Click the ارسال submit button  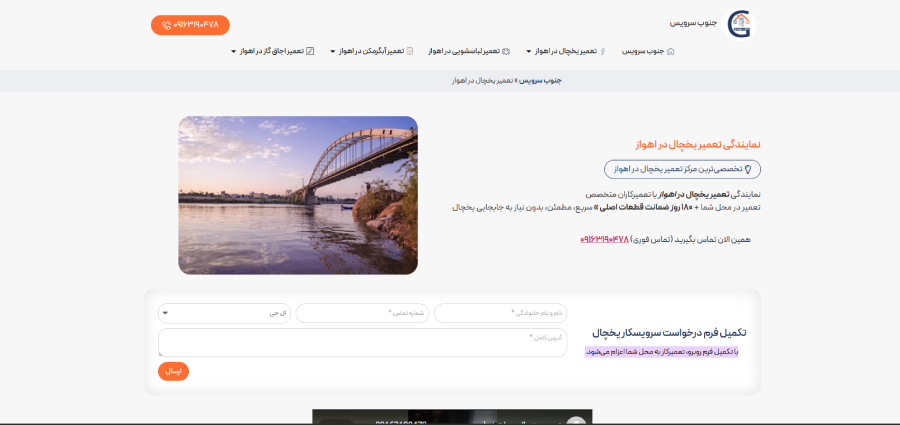pos(173,371)
